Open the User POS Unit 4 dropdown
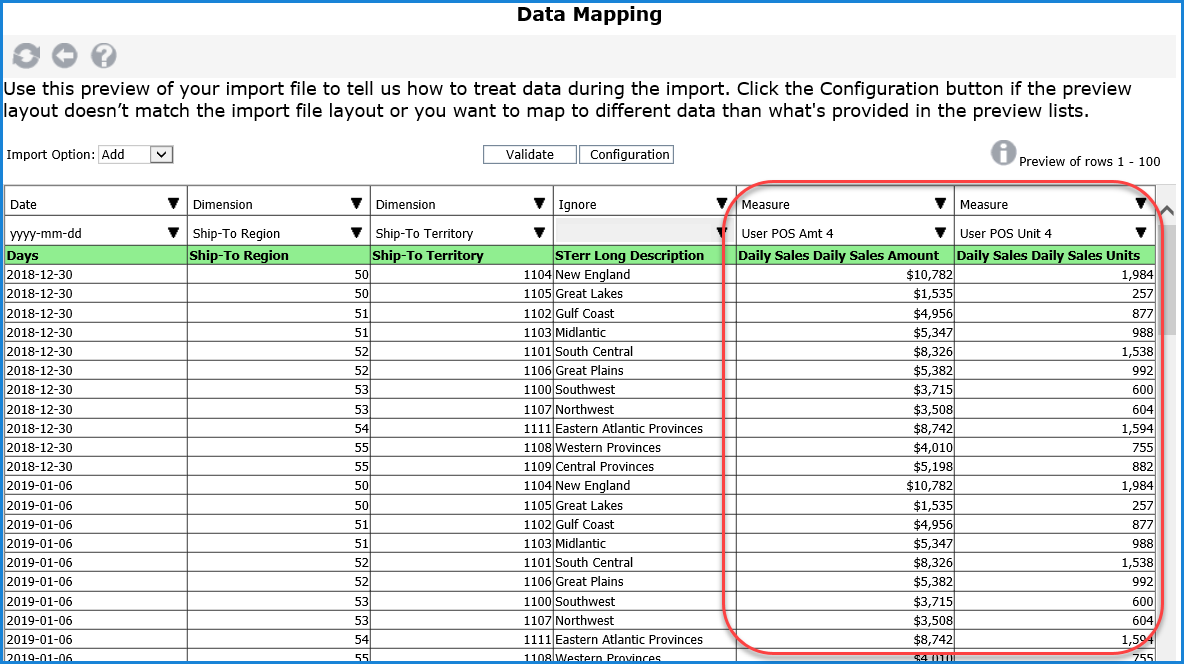 (x=1140, y=233)
